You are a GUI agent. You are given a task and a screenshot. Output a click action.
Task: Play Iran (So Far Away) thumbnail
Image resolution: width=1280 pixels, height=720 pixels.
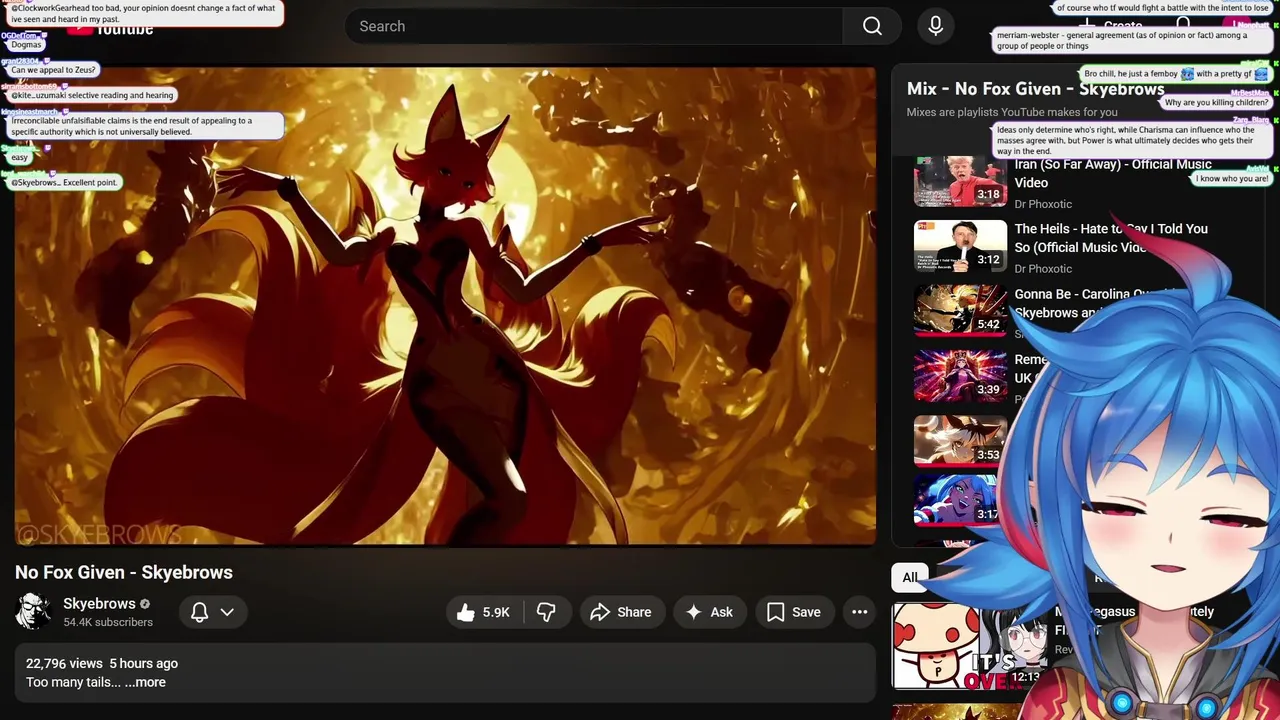pos(960,181)
